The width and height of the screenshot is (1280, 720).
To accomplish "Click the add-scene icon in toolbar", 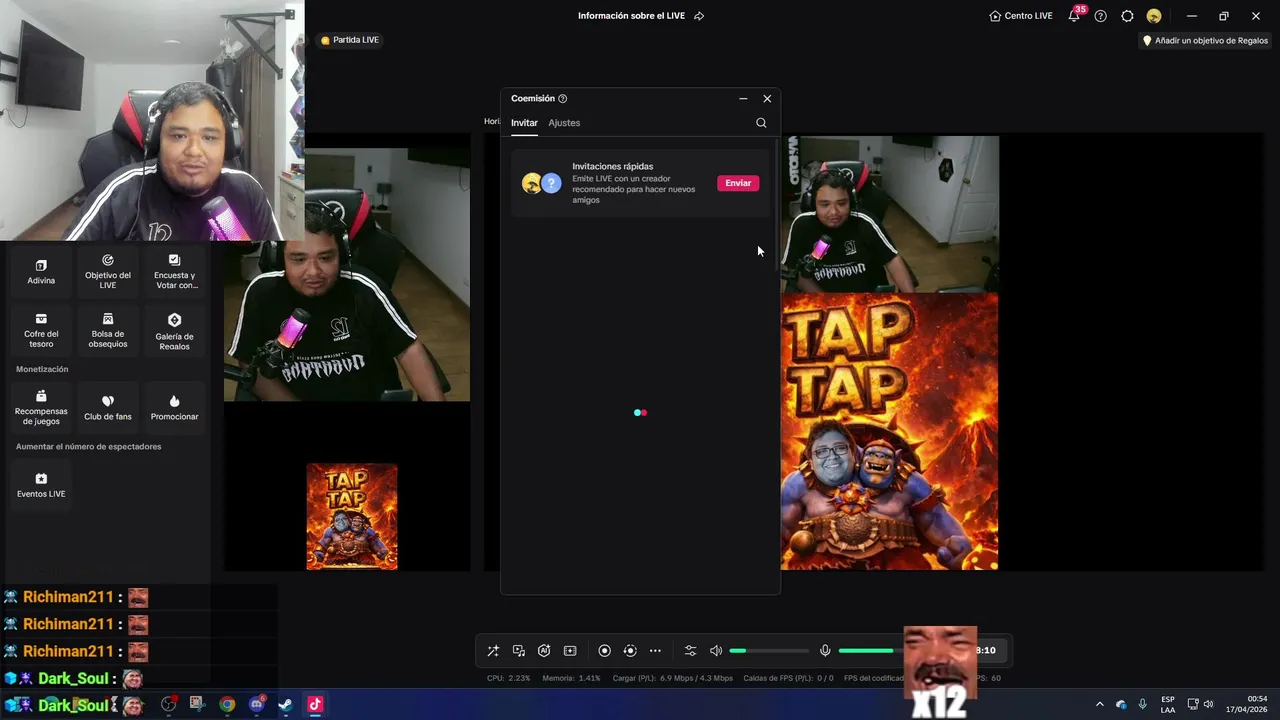I will coord(570,651).
